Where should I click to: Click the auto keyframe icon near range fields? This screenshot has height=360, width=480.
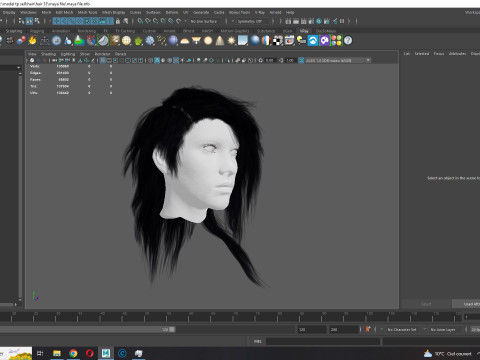pos(368,329)
